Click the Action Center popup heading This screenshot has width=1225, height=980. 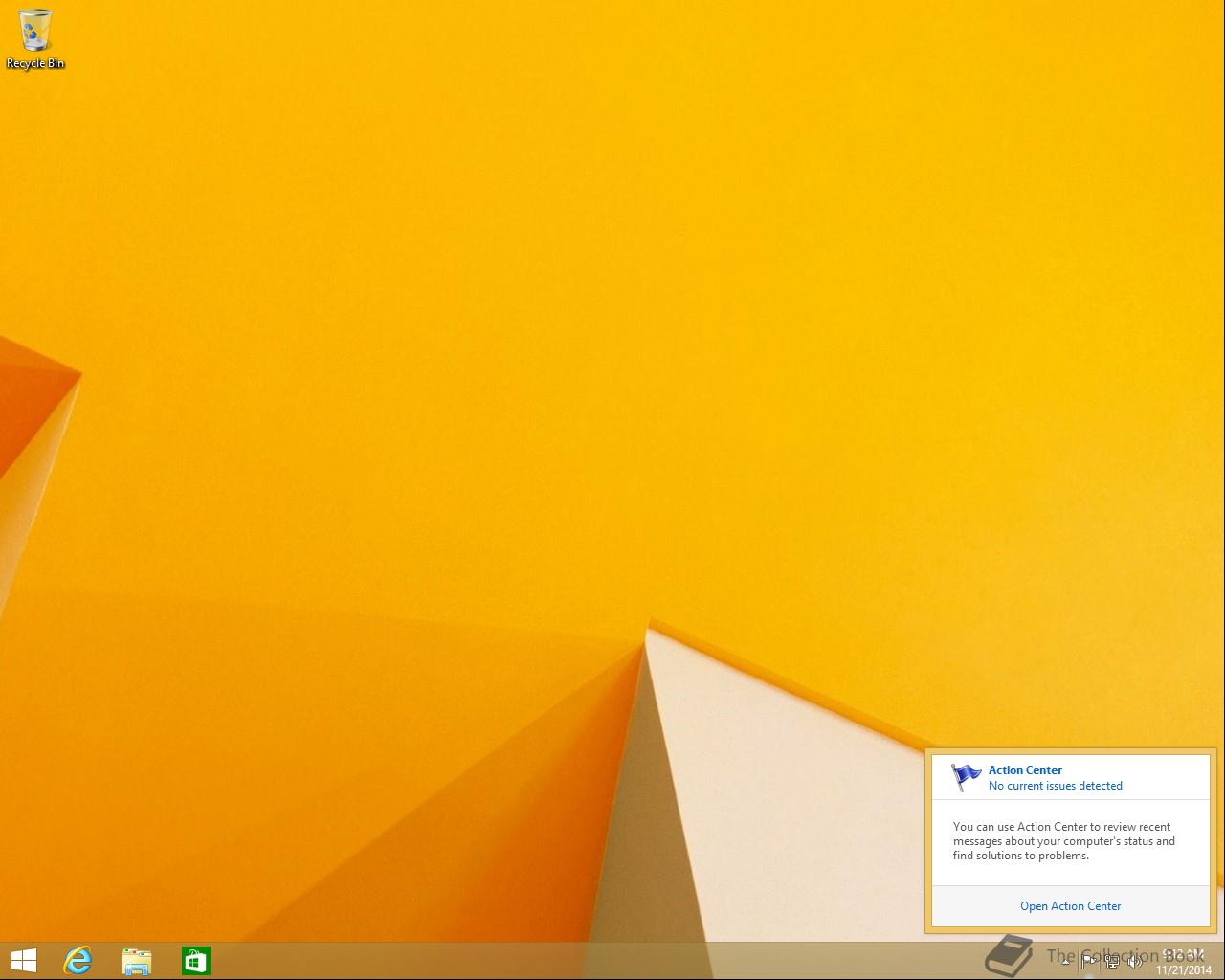(x=1025, y=769)
